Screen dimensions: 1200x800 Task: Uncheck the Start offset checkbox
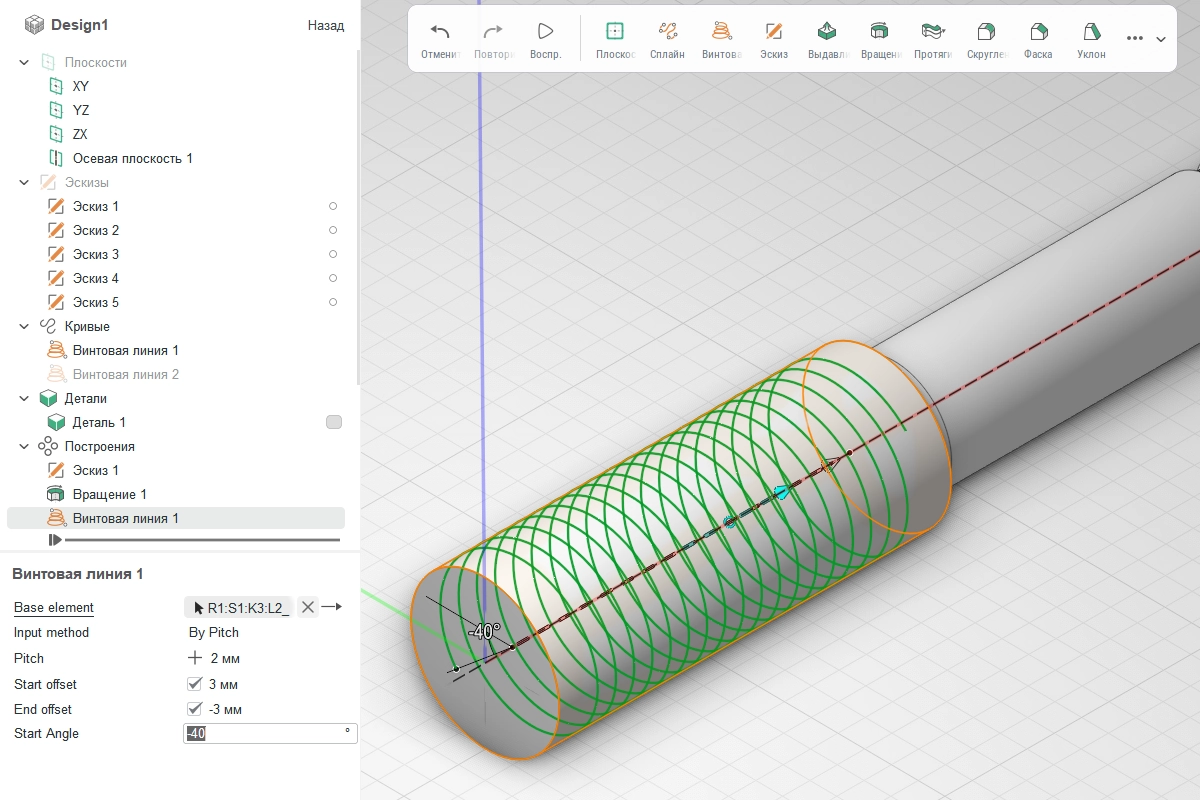tap(195, 684)
